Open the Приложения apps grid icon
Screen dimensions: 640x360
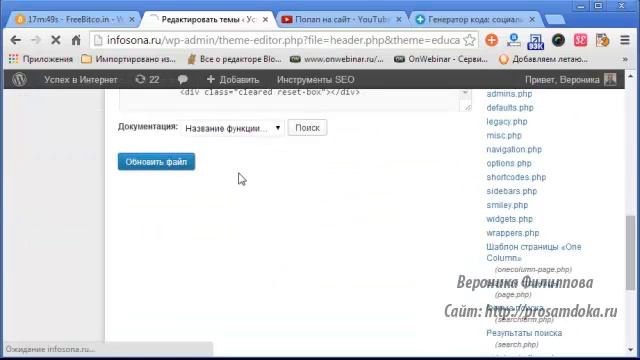[13, 59]
